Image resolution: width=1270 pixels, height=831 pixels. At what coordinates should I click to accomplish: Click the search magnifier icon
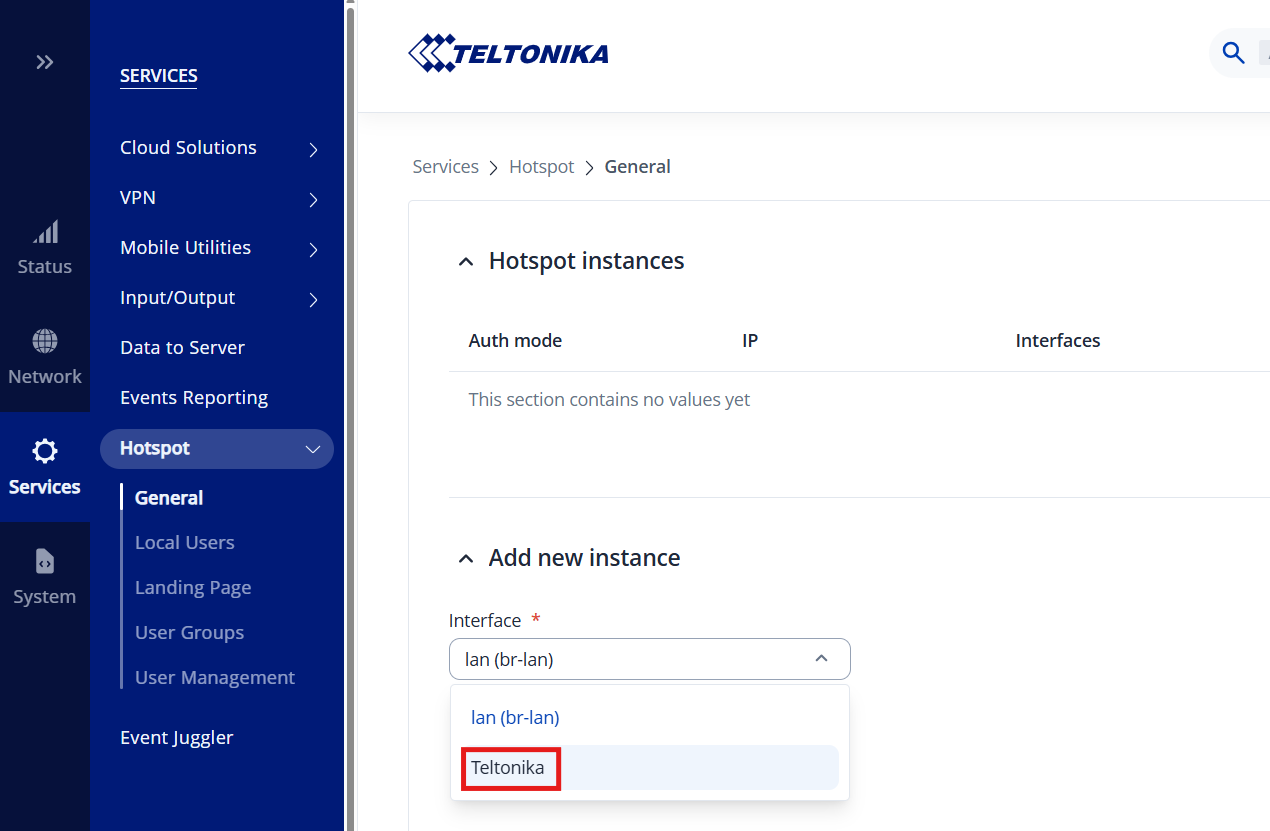[x=1233, y=53]
